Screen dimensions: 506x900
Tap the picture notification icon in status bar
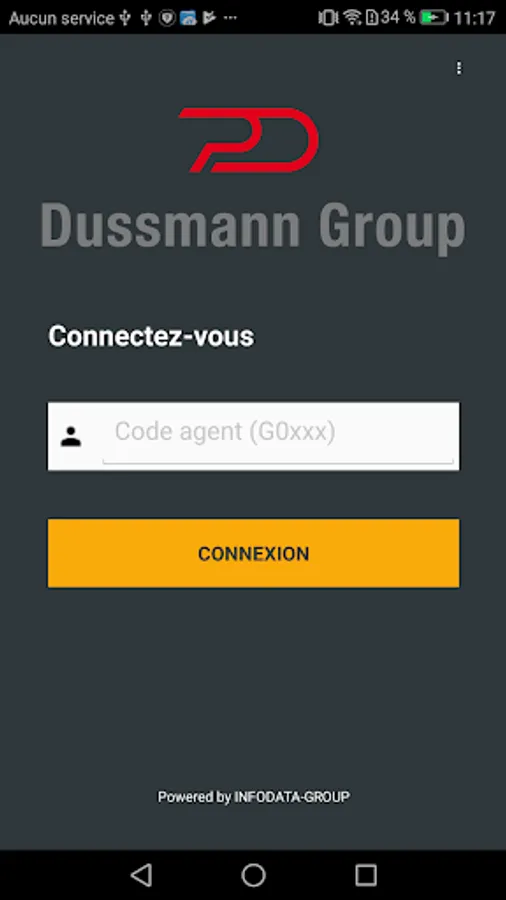(188, 18)
